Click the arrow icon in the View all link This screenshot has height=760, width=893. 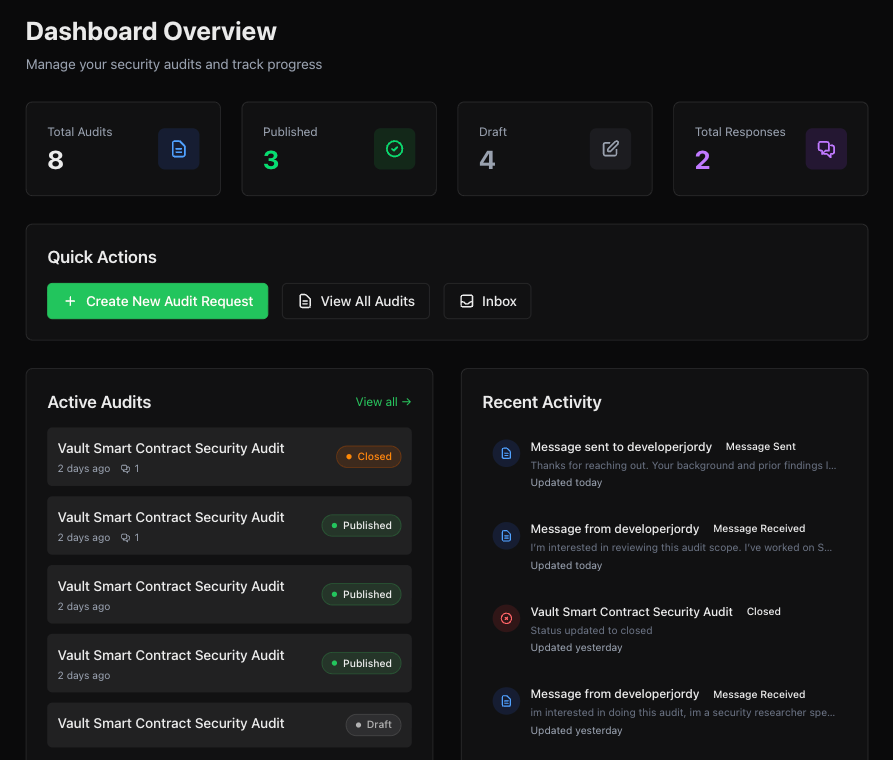[408, 401]
